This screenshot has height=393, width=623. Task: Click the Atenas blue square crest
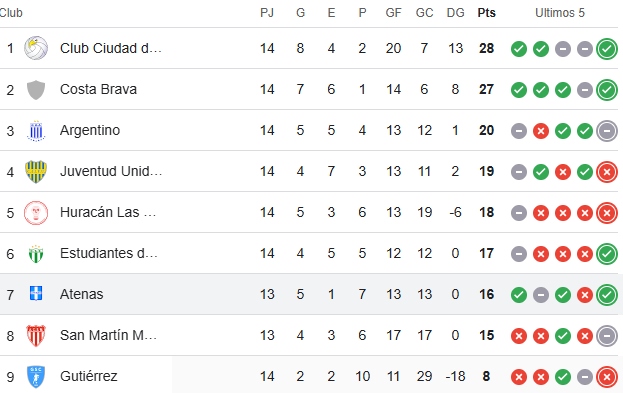click(x=36, y=293)
